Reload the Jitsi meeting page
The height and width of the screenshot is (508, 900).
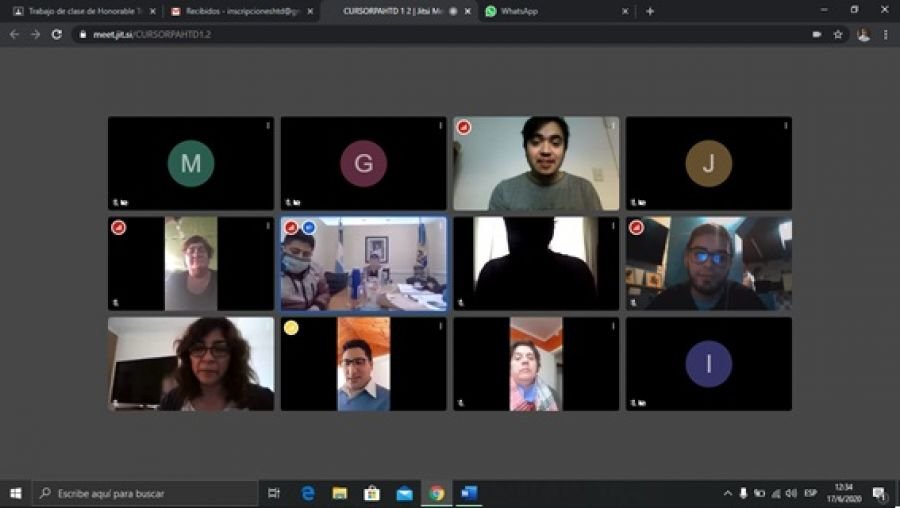(x=56, y=34)
